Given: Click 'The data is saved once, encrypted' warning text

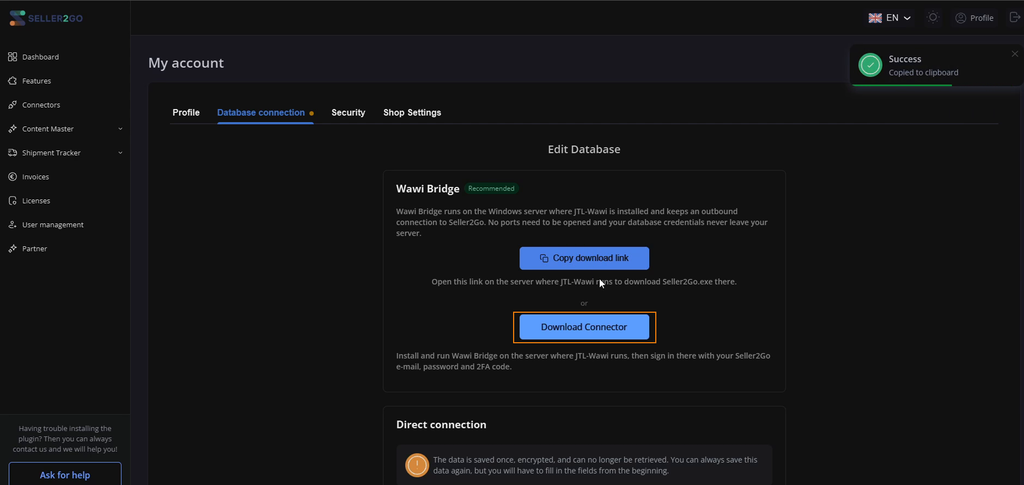Looking at the screenshot, I should (596, 465).
